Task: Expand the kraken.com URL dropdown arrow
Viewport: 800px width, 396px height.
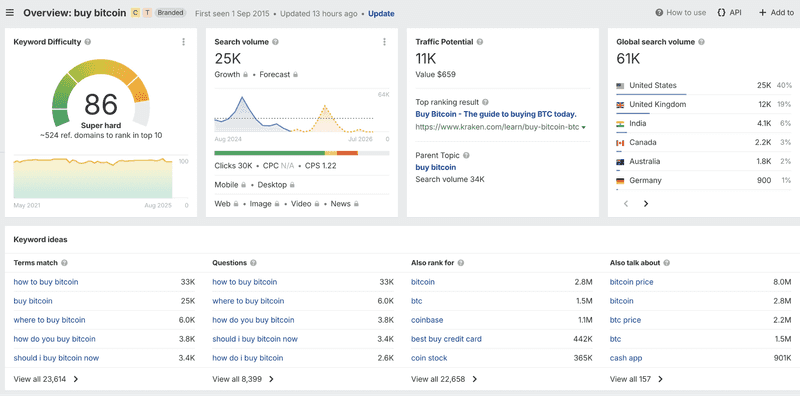Action: 584,127
